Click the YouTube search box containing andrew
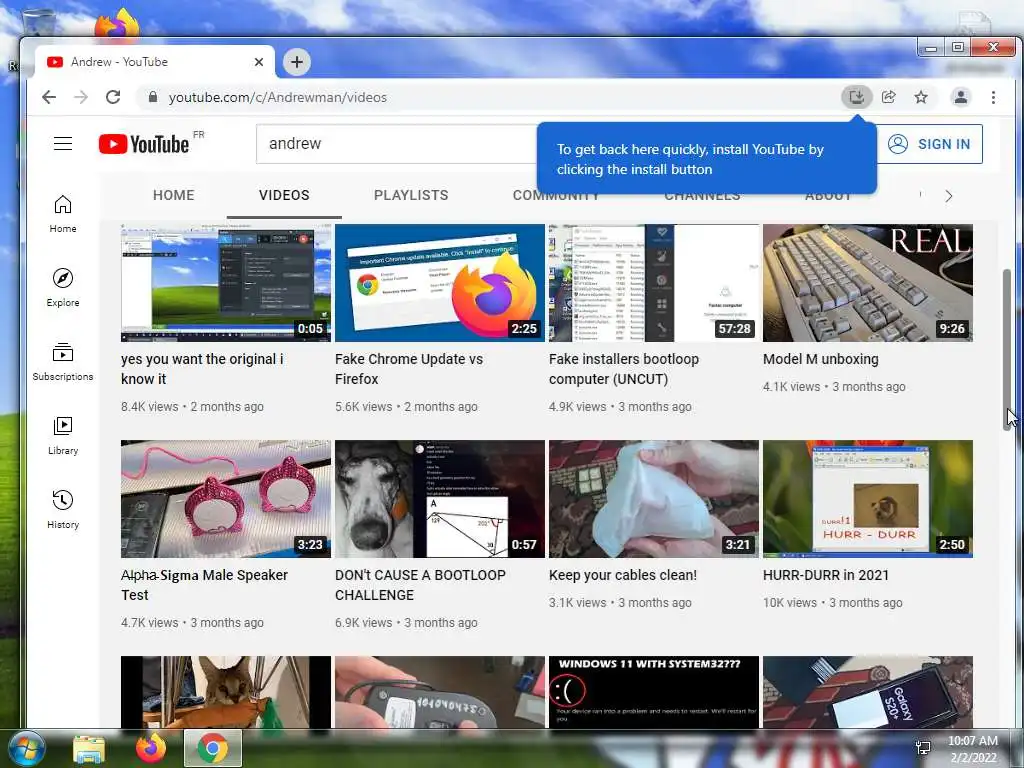The image size is (1024, 768). (x=396, y=144)
